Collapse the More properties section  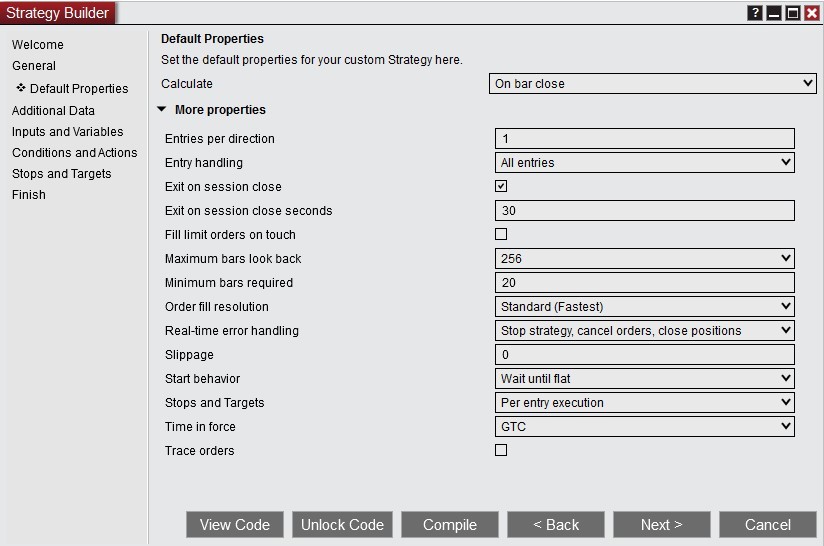pos(162,110)
